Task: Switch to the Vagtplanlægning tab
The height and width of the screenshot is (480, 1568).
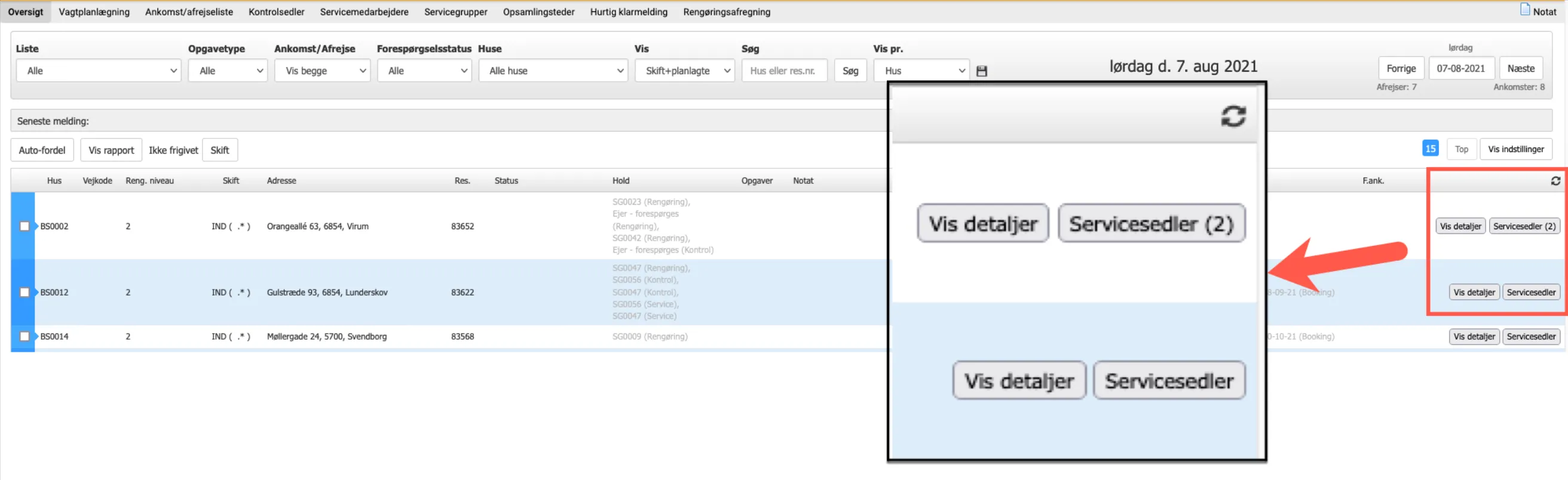Action: point(94,11)
